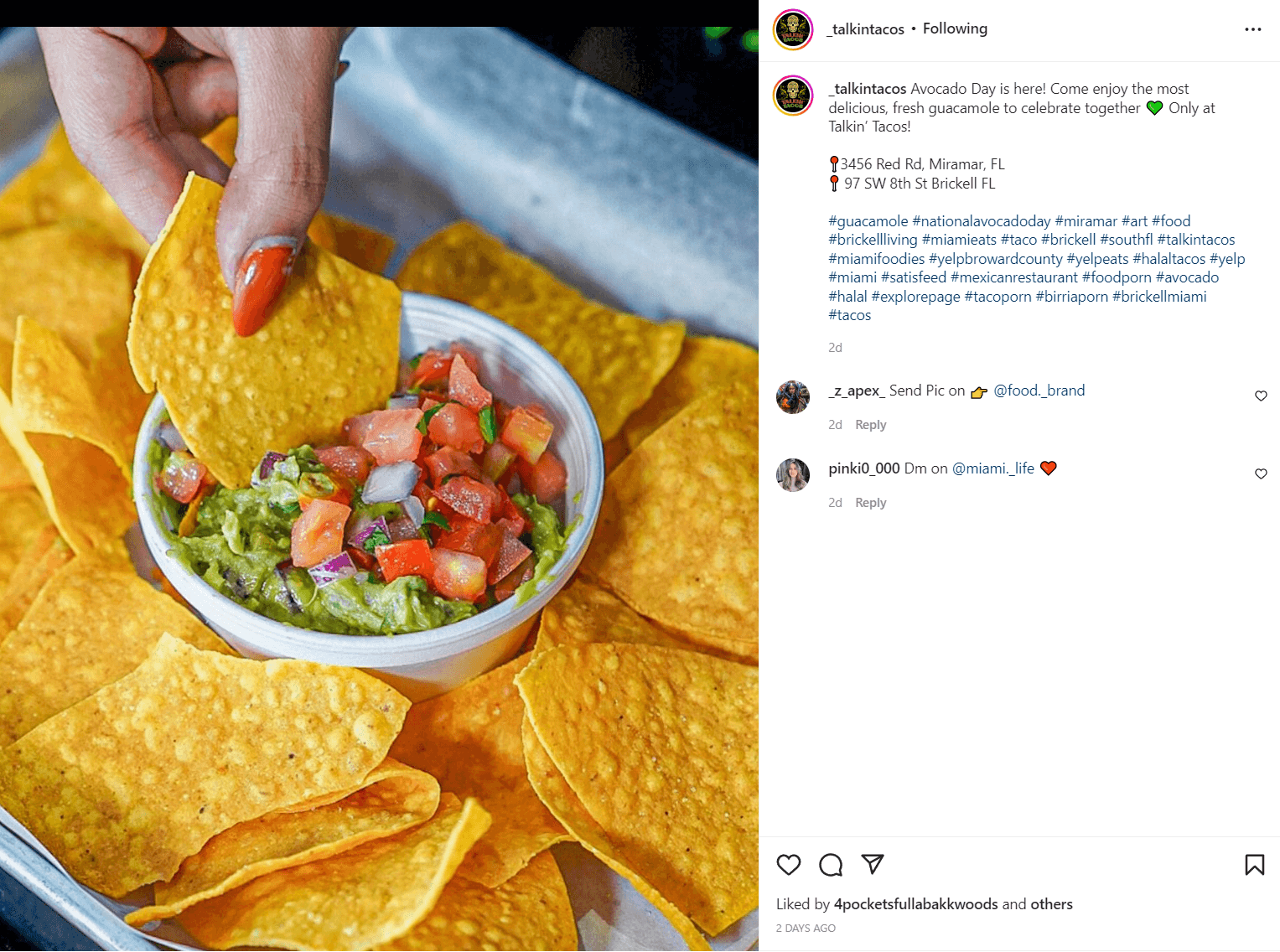Open the @food._brand mention

(1039, 391)
